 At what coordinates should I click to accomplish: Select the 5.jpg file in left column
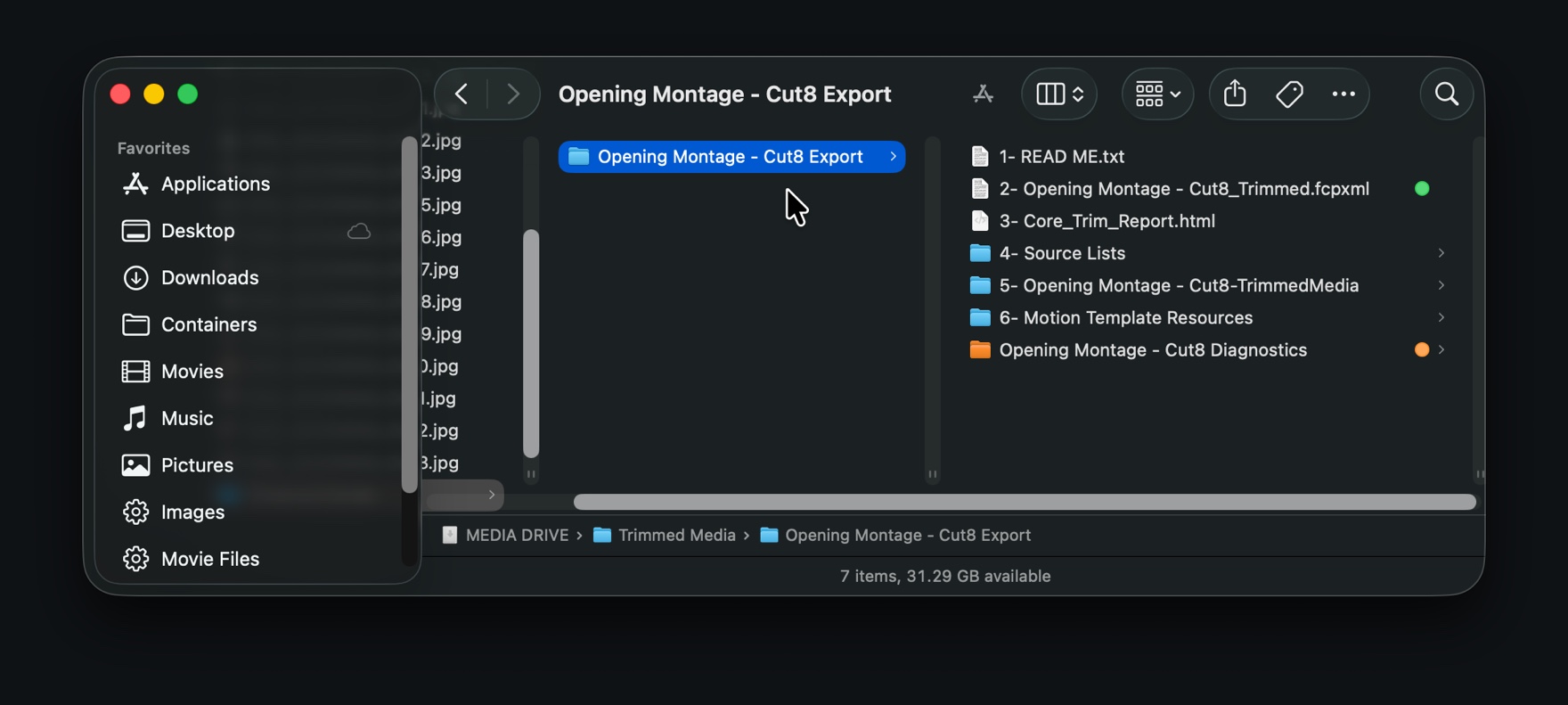441,205
